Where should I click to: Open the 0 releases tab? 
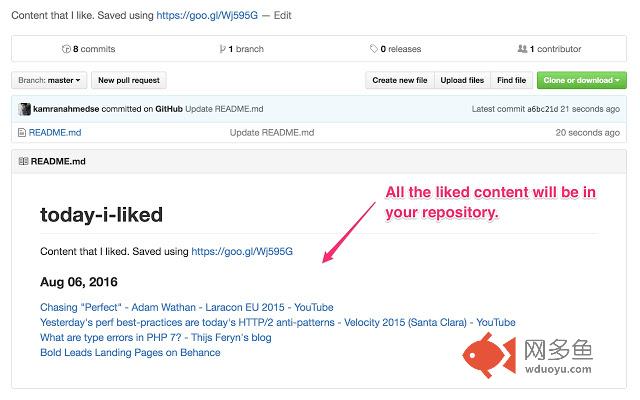[396, 49]
